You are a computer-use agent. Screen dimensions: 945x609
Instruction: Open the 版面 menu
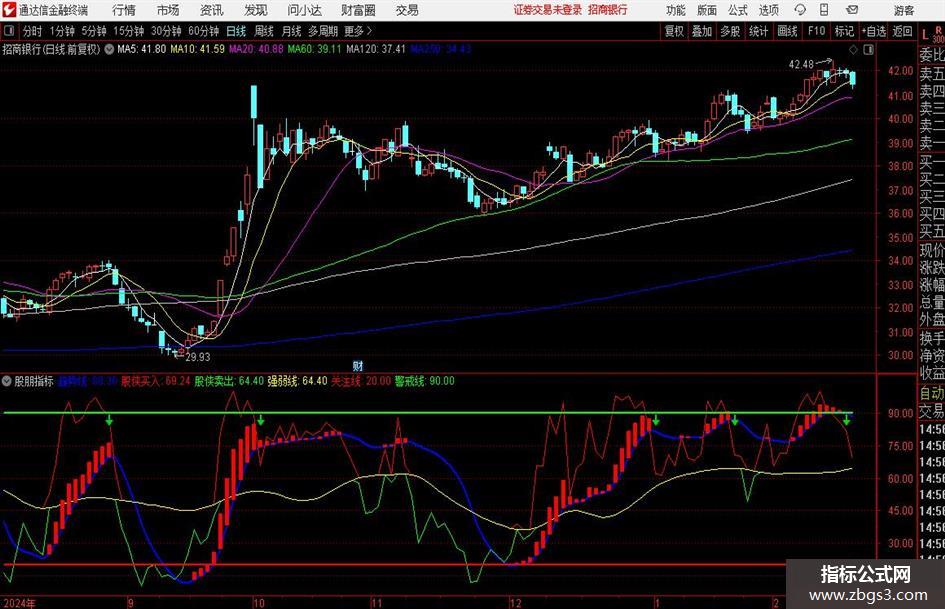706,10
